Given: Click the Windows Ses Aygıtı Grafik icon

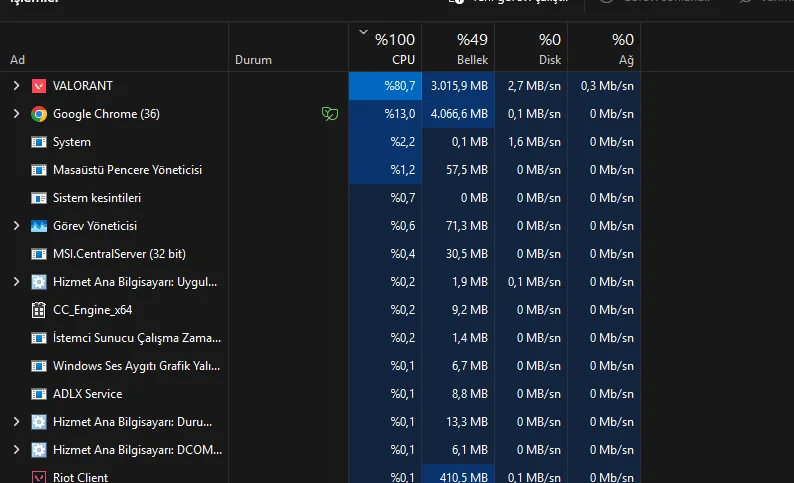Looking at the screenshot, I should (39, 366).
